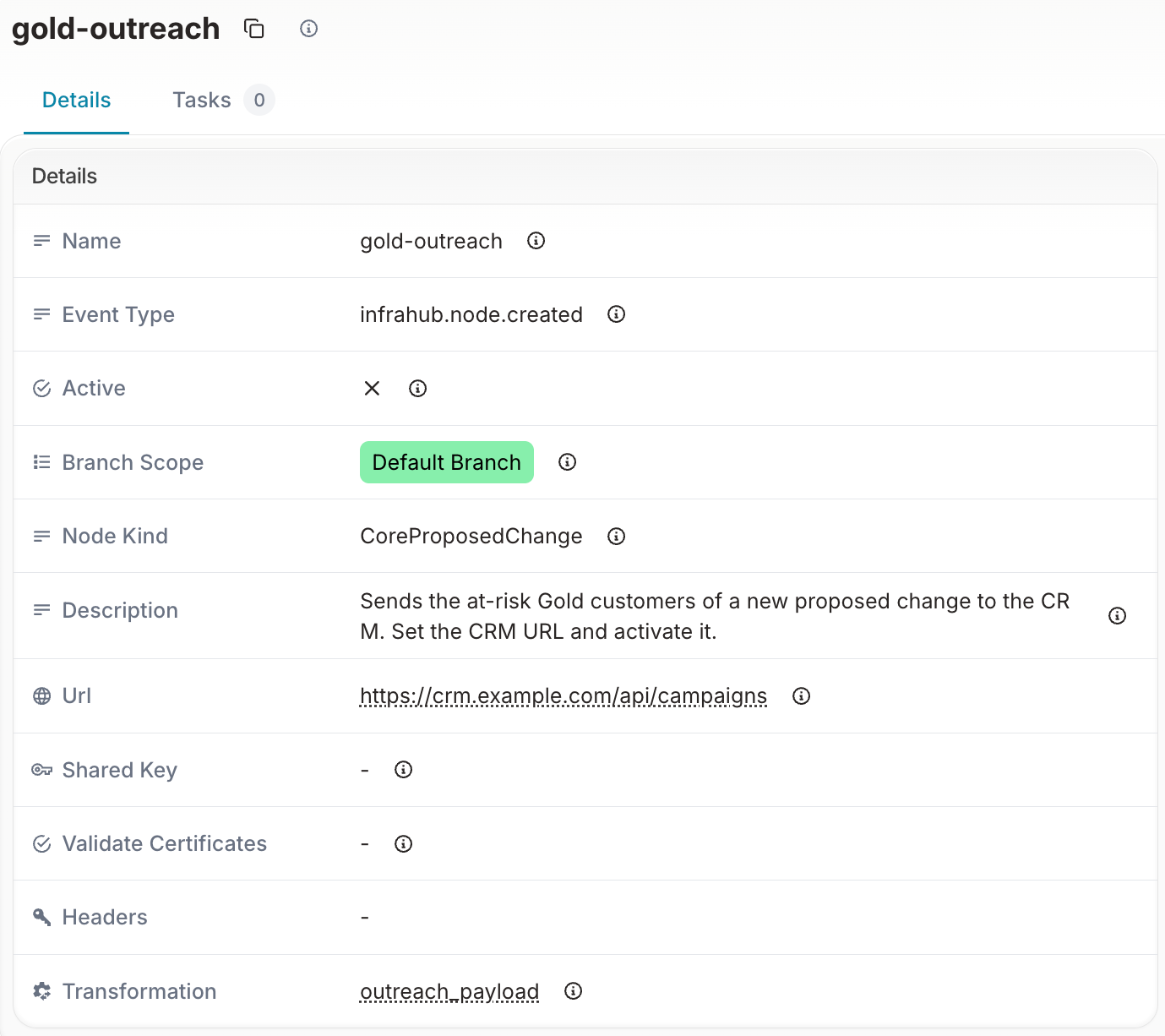Viewport: 1165px width, 1036px height.
Task: Click the Transformation label
Action: [x=139, y=991]
